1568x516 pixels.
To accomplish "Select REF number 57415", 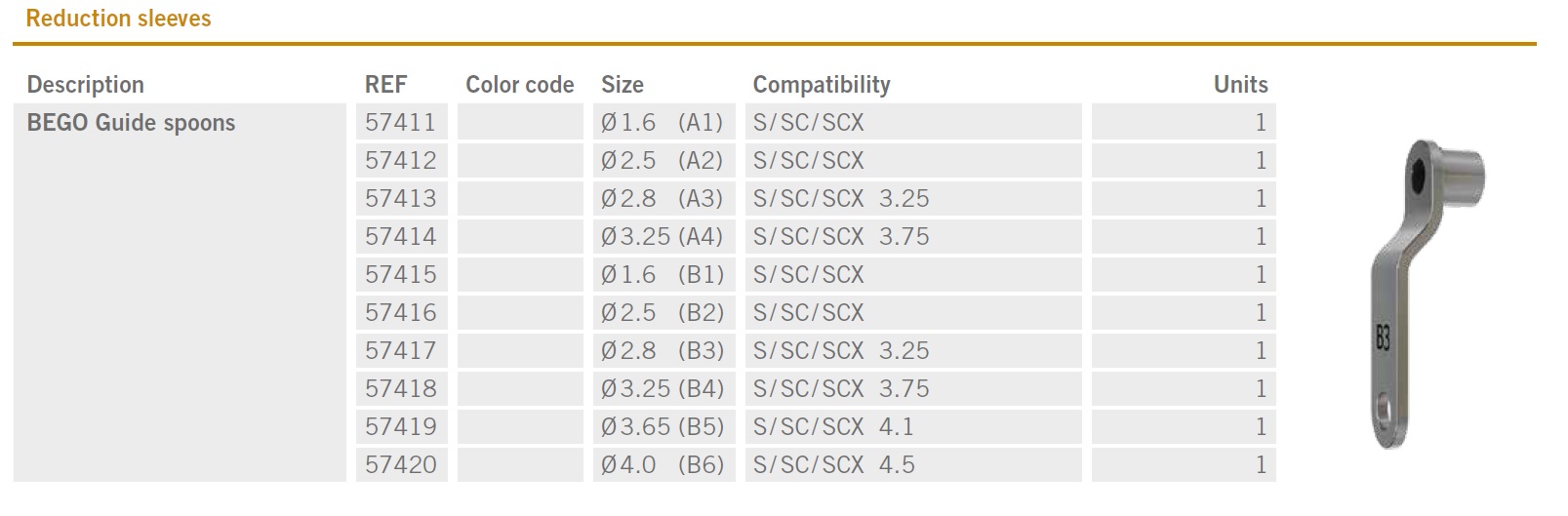I will pyautogui.click(x=400, y=275).
